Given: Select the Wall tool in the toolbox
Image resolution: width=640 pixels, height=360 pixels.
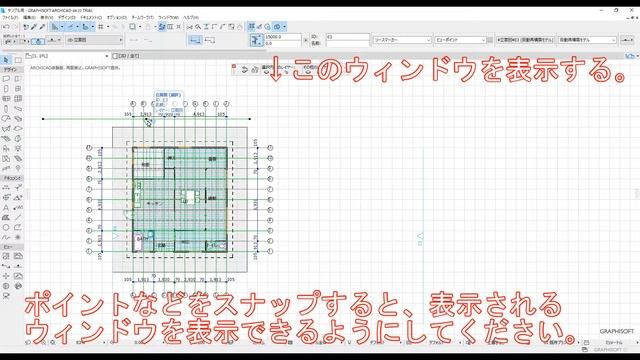Looking at the screenshot, I should 6,79.
